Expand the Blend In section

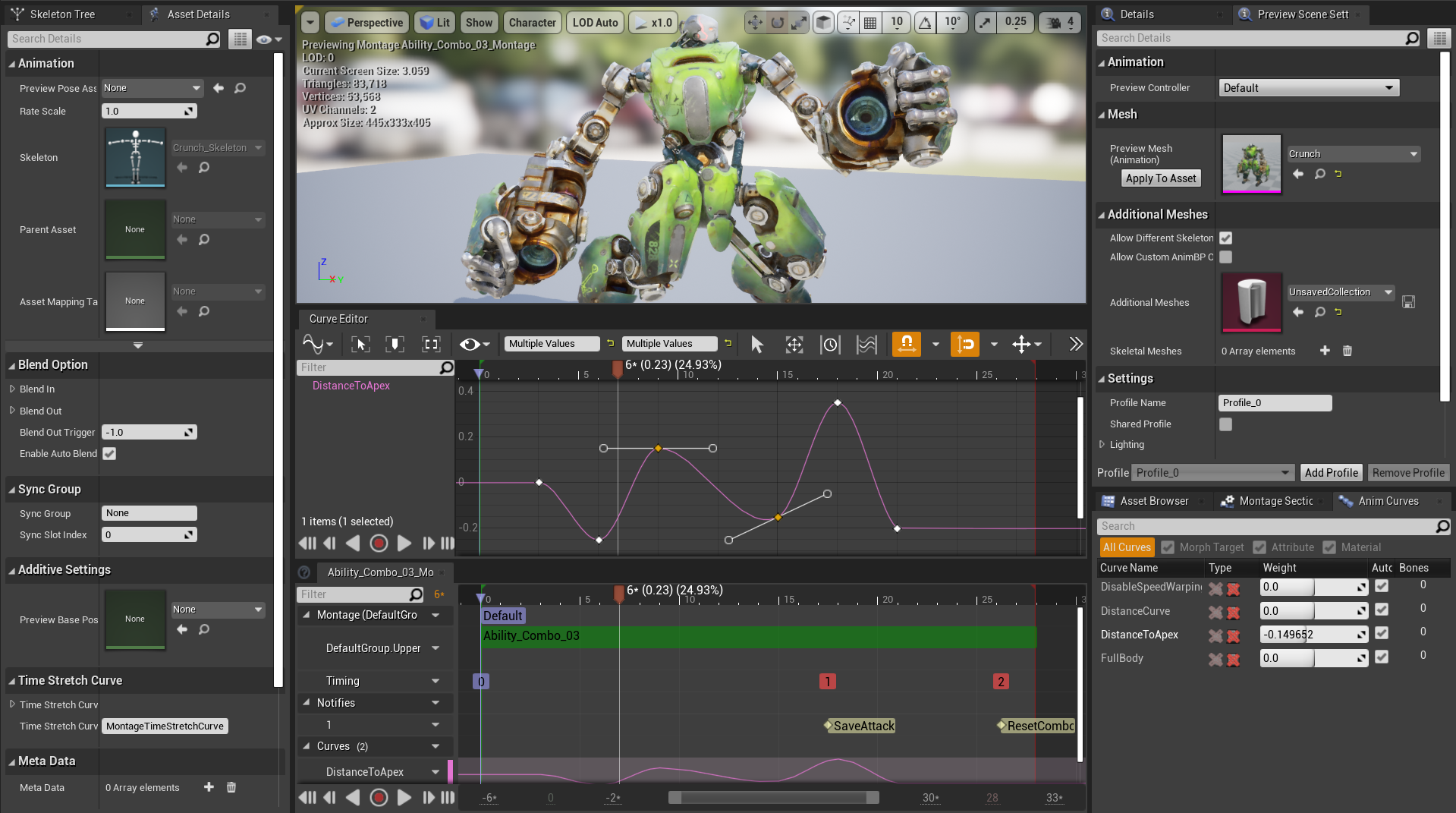13,389
